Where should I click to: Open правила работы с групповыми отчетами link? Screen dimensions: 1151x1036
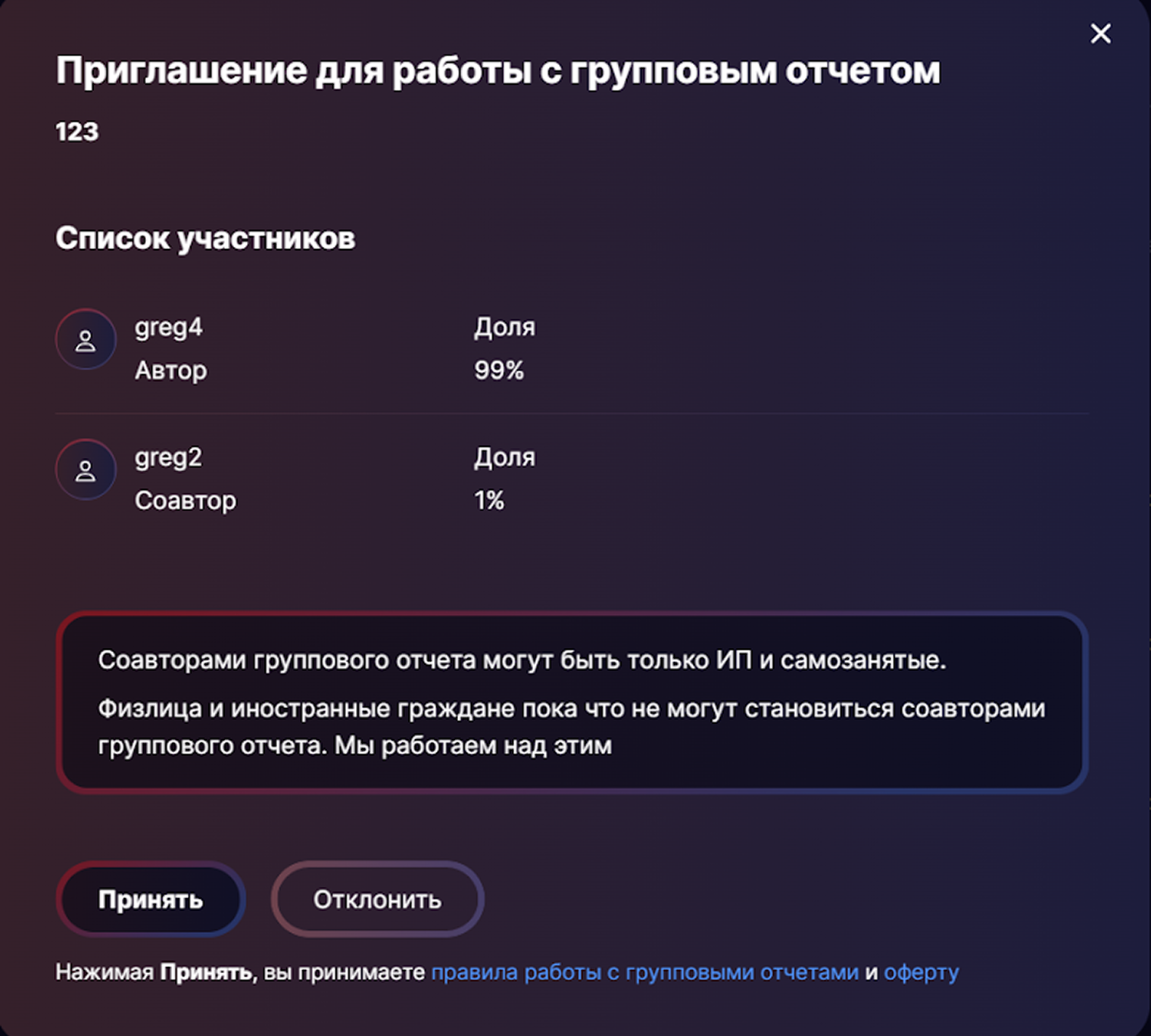[x=644, y=972]
